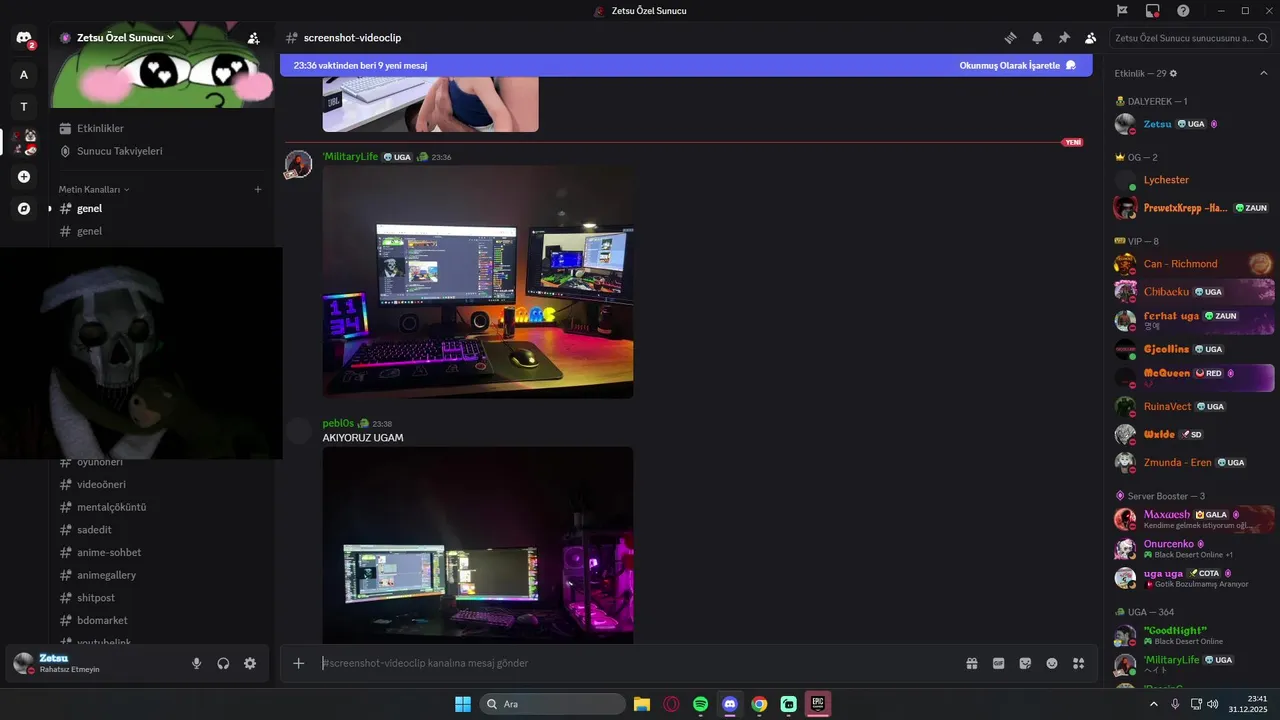Screen dimensions: 1280x720
Task: Open gift icon in message bar
Action: pos(971,663)
